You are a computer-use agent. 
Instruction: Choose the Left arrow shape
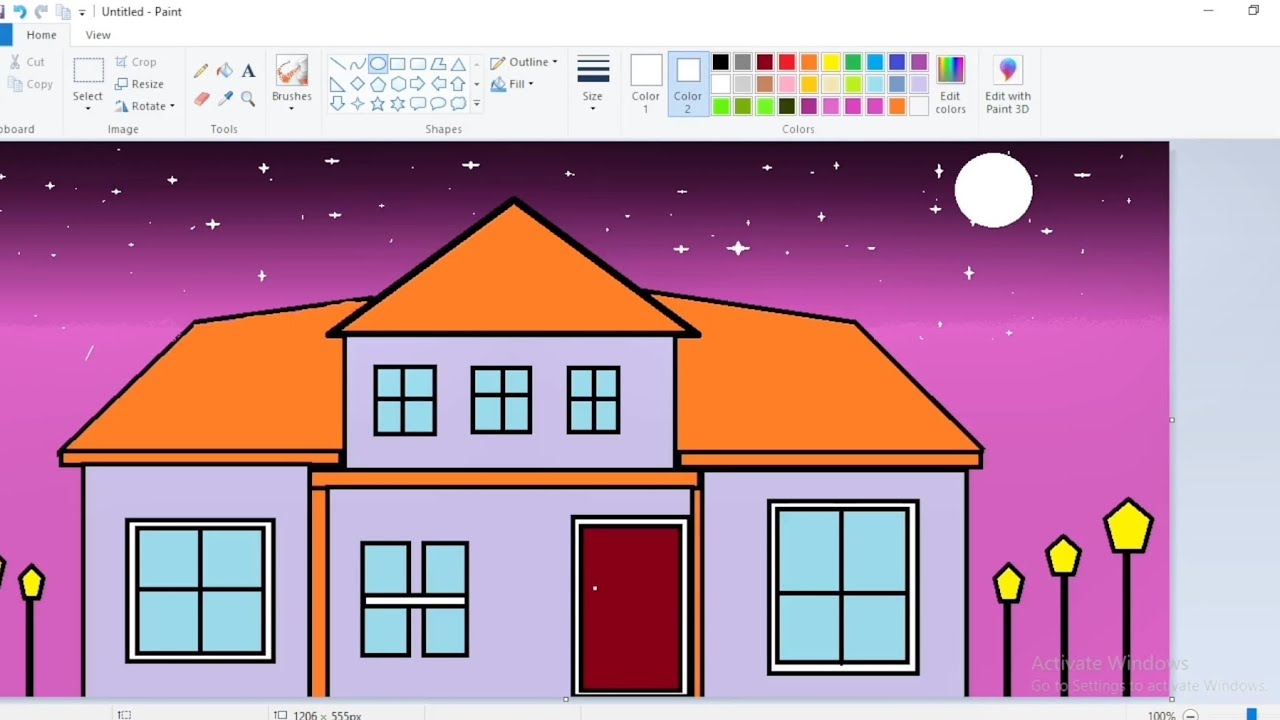[x=438, y=84]
